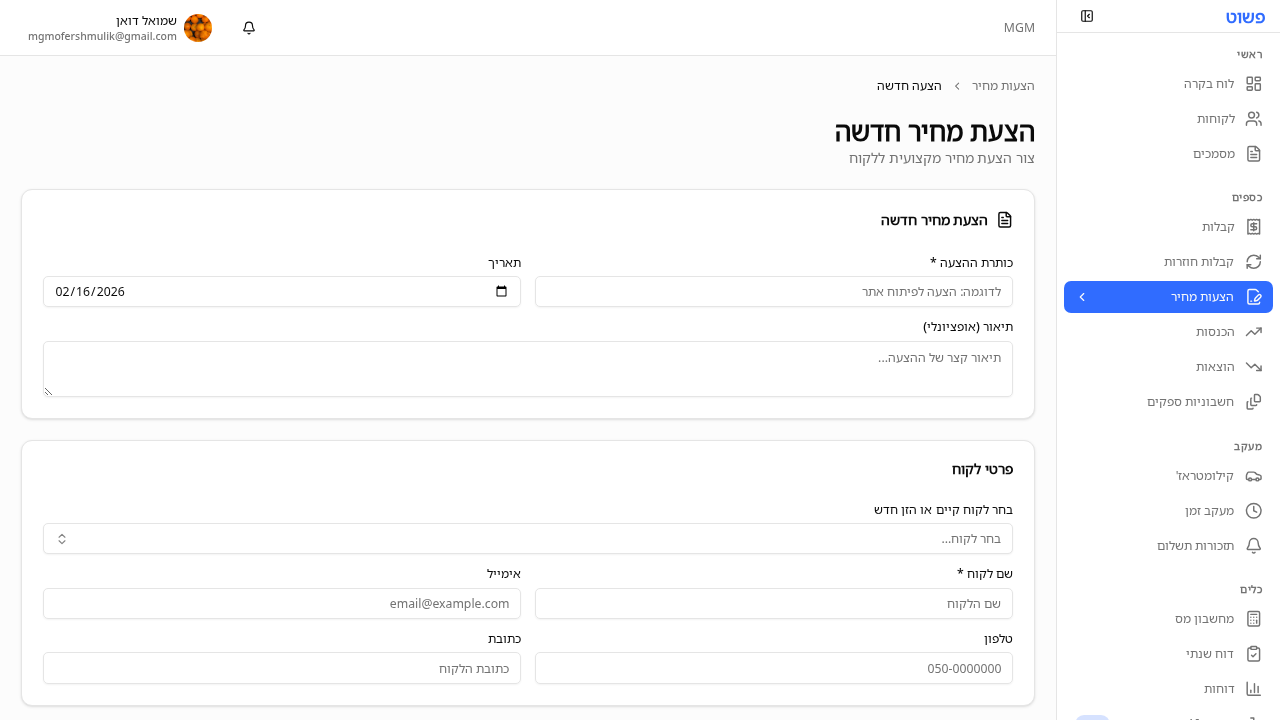Screen dimensions: 1280x720
Task: Open the בחר לקוח customer dropdown
Action: pyautogui.click(x=527, y=538)
